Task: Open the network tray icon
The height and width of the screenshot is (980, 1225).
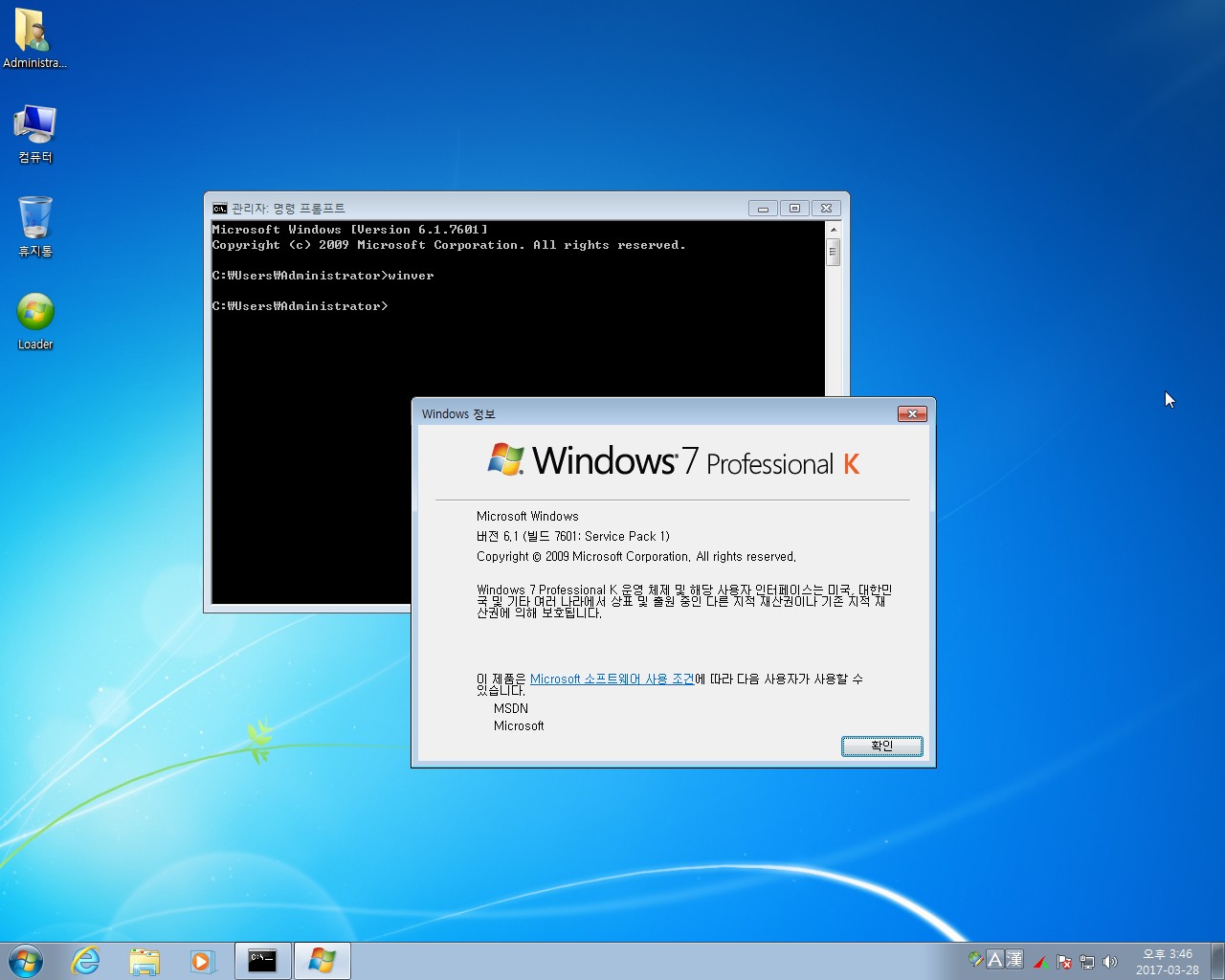Action: coord(1087,962)
